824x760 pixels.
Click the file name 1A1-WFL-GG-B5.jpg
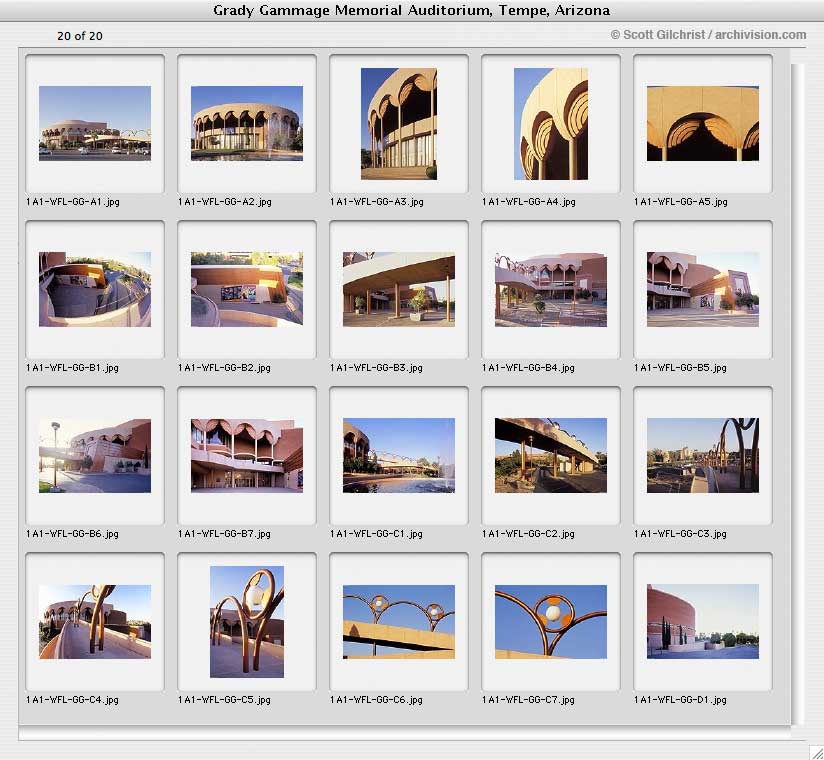pyautogui.click(x=680, y=368)
